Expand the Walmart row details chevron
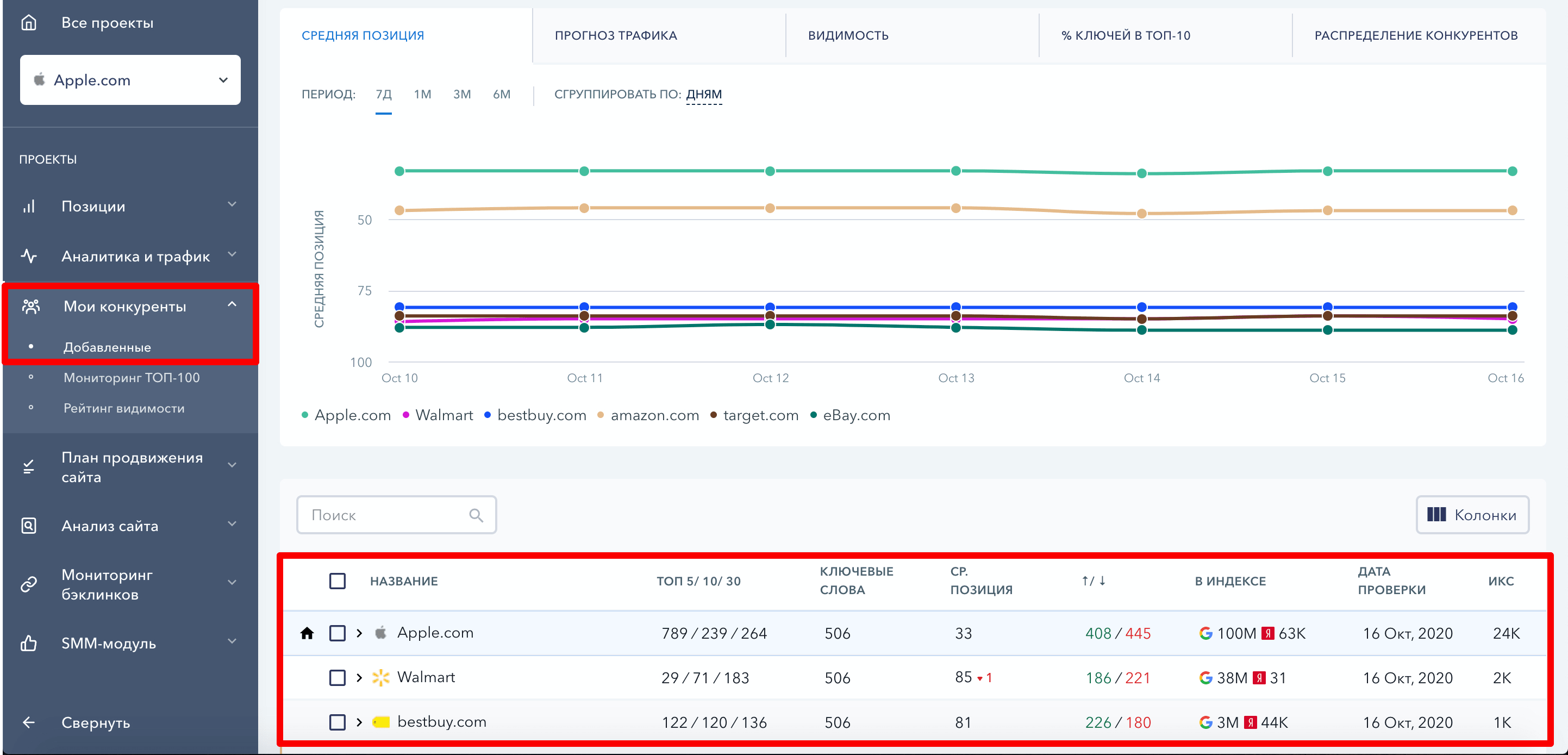Viewport: 1568px width, 755px height. point(359,678)
